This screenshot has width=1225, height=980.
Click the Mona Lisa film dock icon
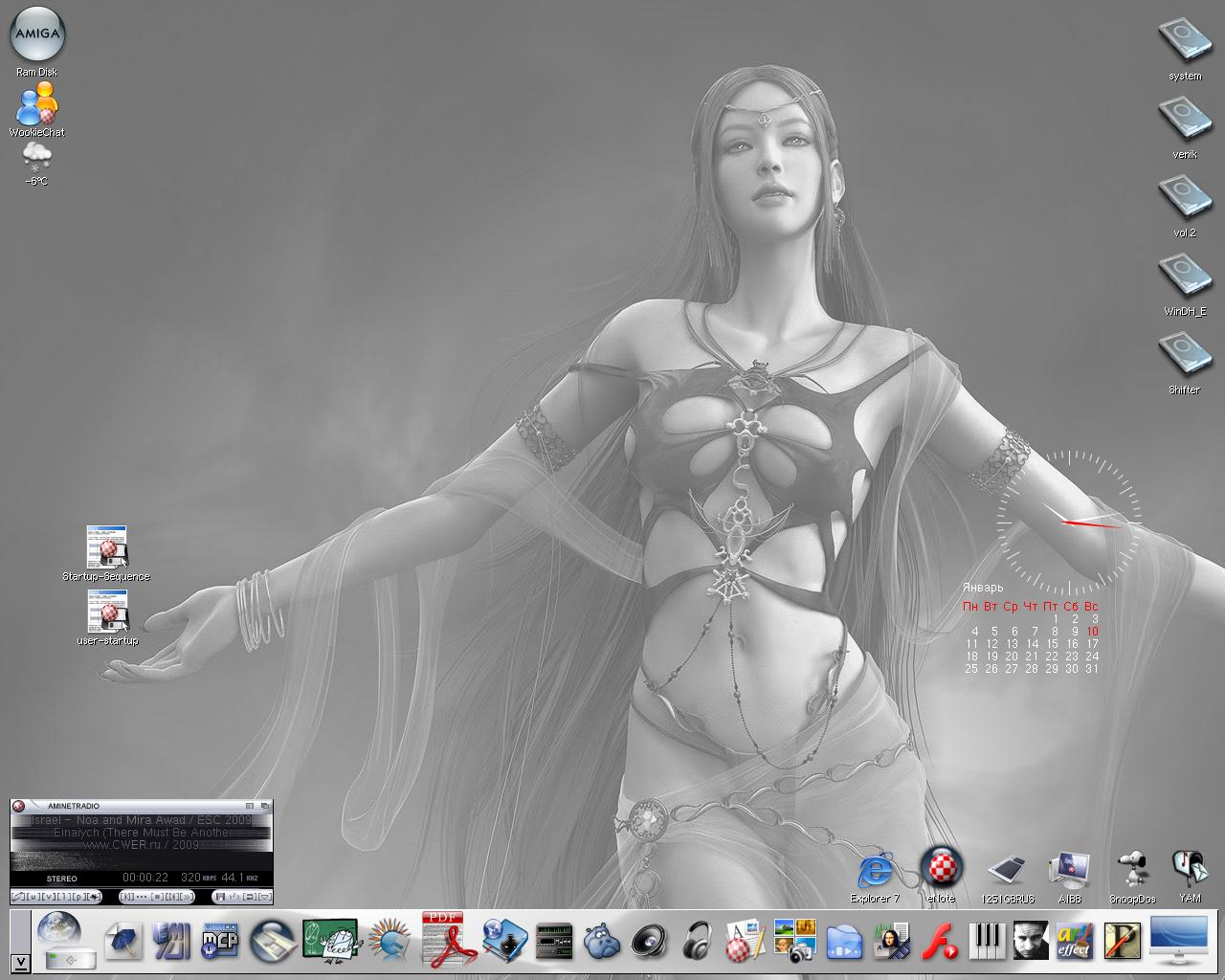click(892, 943)
